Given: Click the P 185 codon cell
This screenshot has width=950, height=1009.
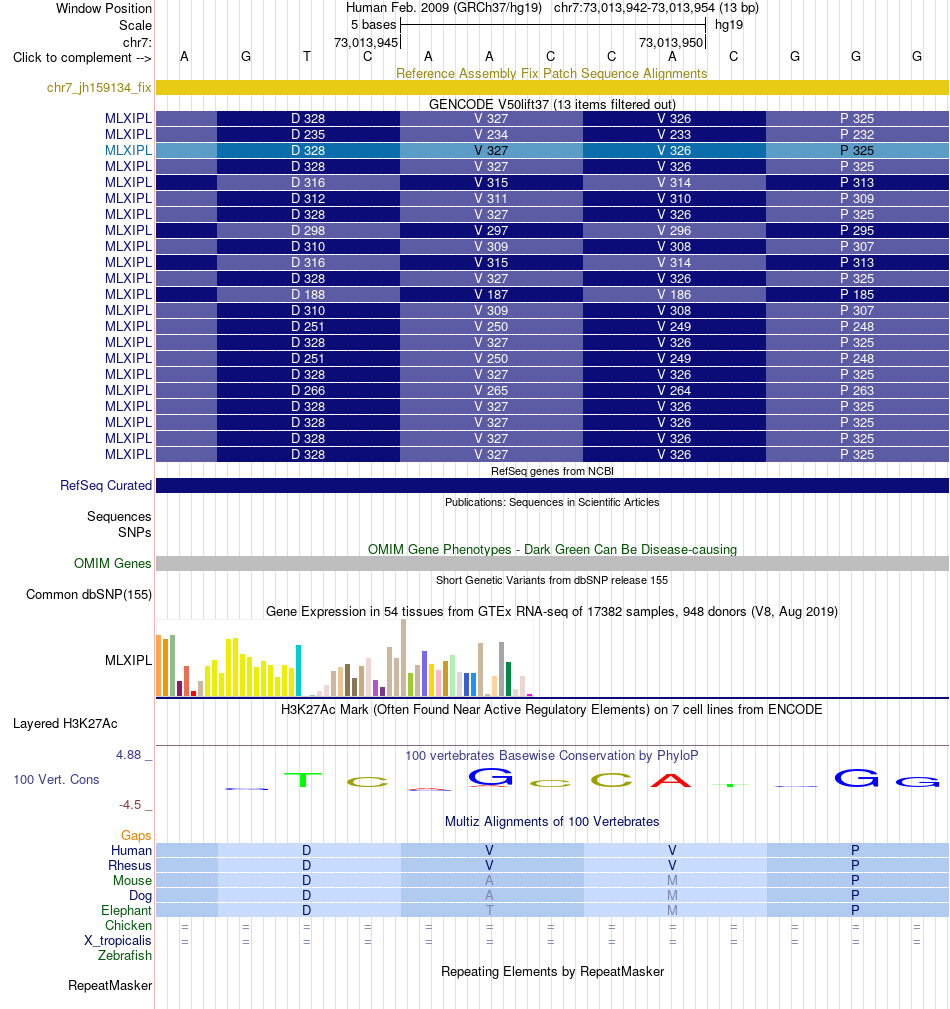Looking at the screenshot, I should point(857,294).
